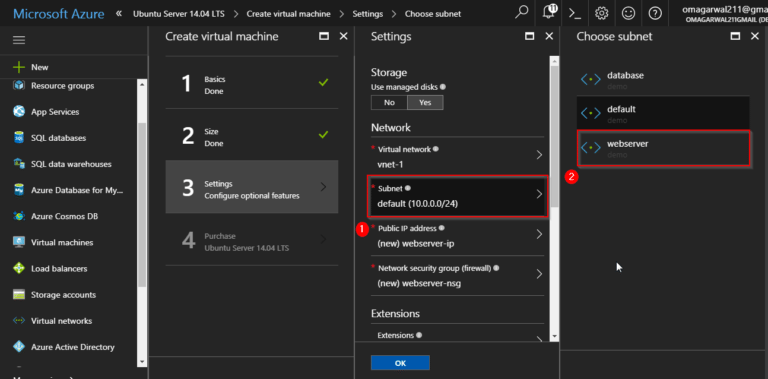Click info dot beside Extensions label

(420, 335)
